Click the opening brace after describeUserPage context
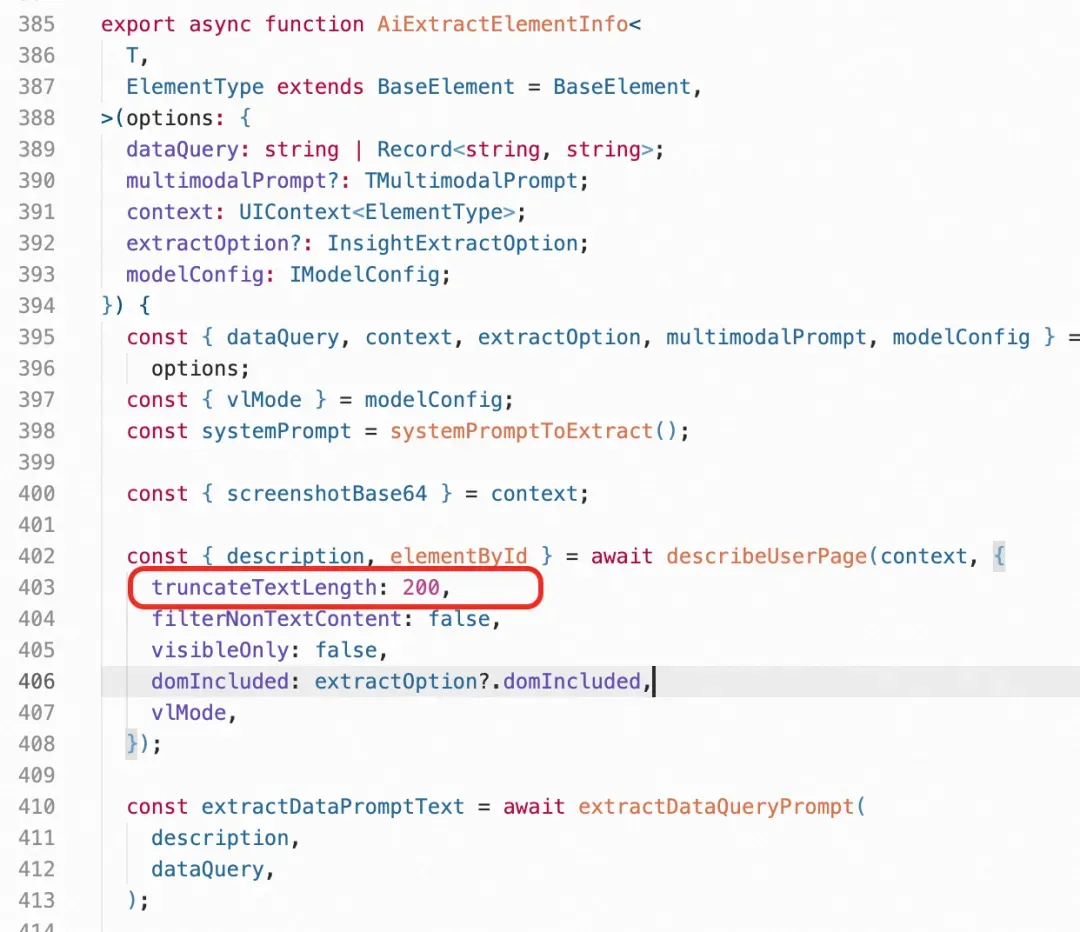The height and width of the screenshot is (932, 1080). tap(999, 556)
